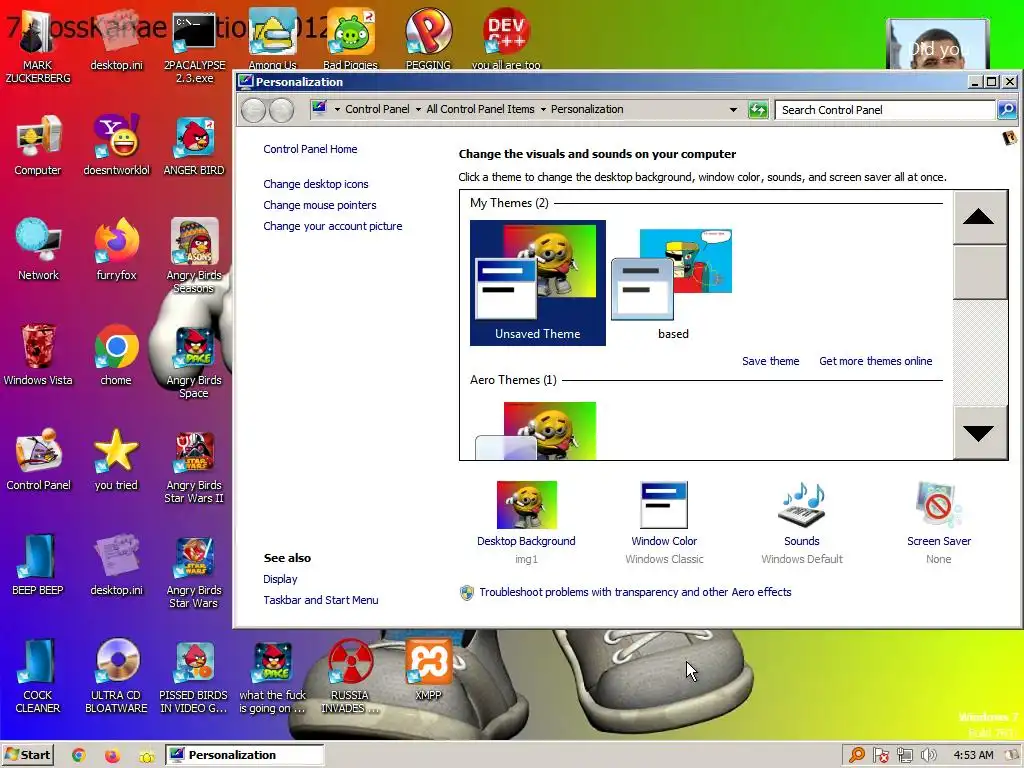1024x768 pixels.
Task: Launch Chrome from the quick launch bar
Action: [x=78, y=756]
